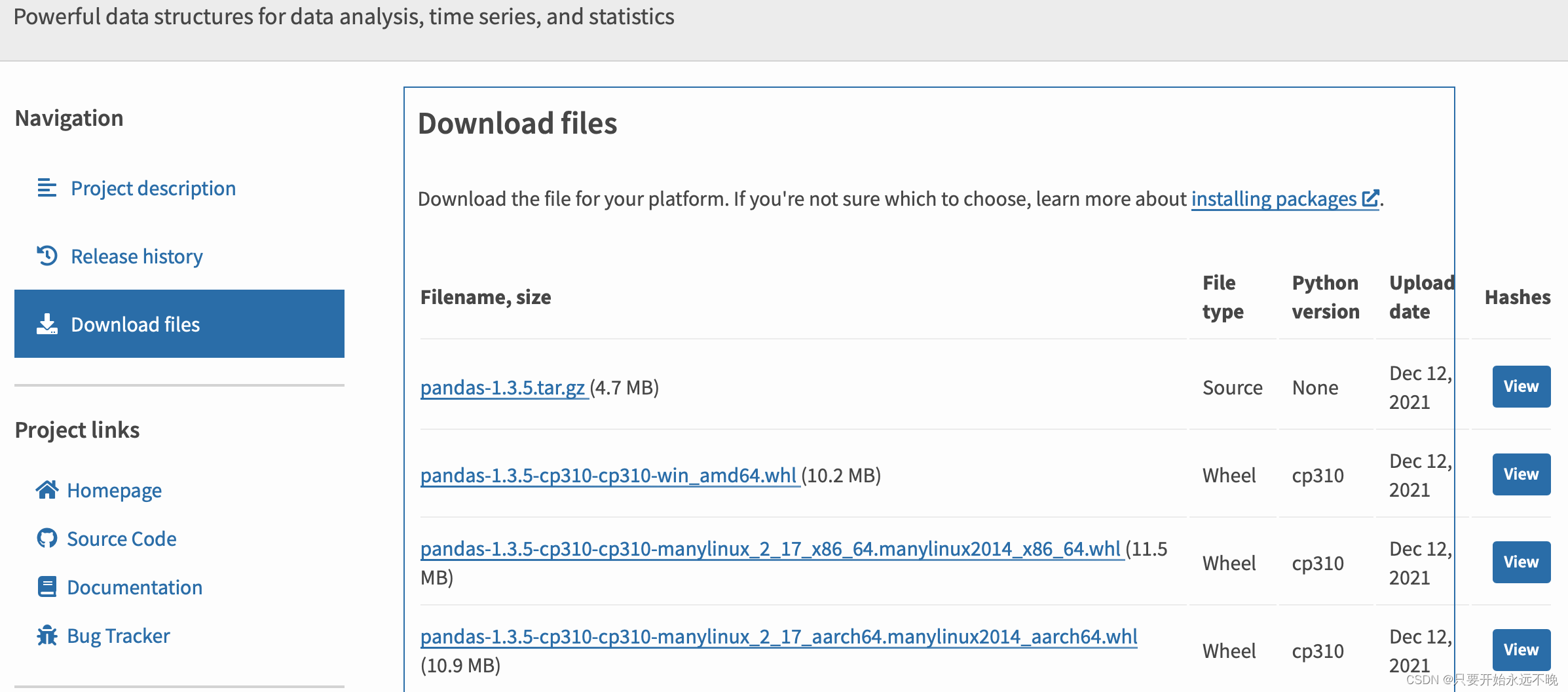Click the Bug Tracker bug icon

click(x=47, y=635)
